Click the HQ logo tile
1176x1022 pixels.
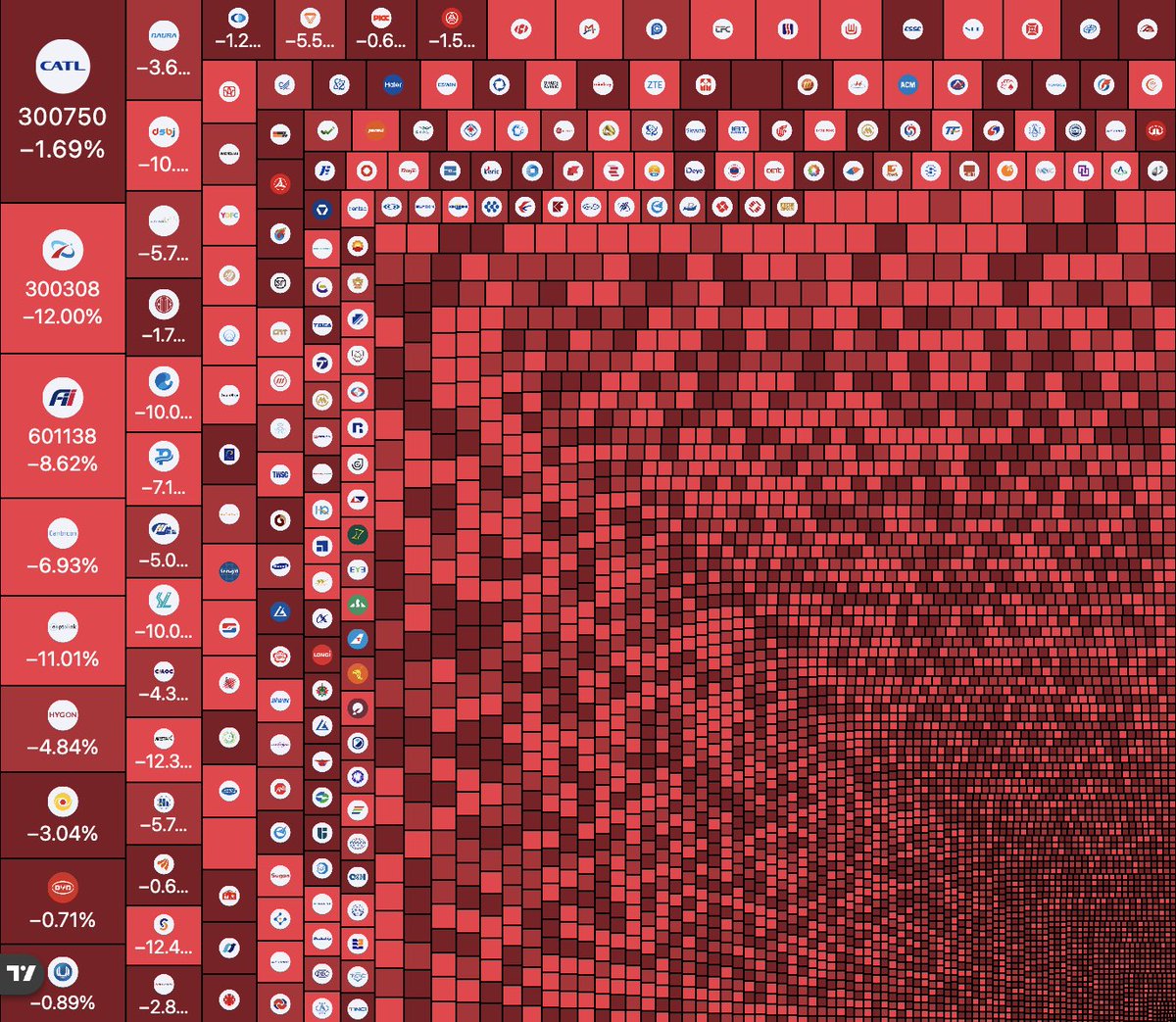(322, 510)
